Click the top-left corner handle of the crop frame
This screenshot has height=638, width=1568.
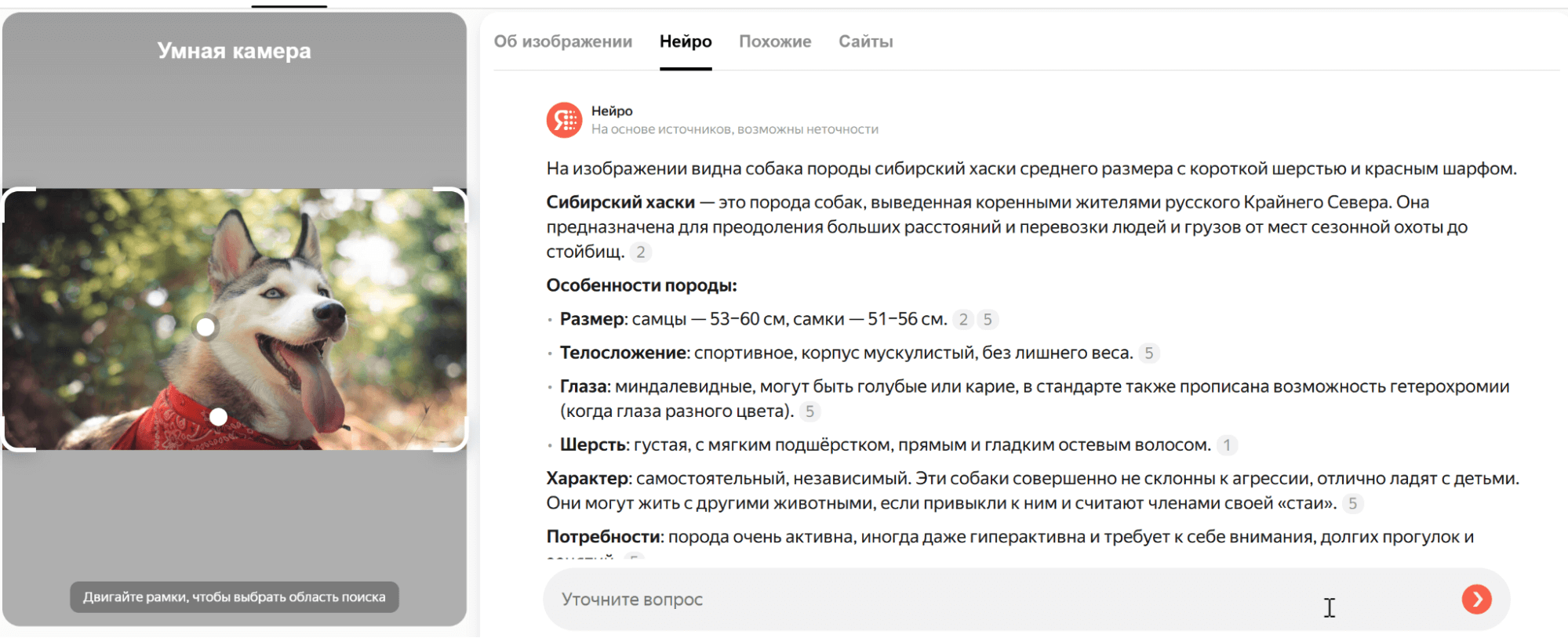(19, 204)
